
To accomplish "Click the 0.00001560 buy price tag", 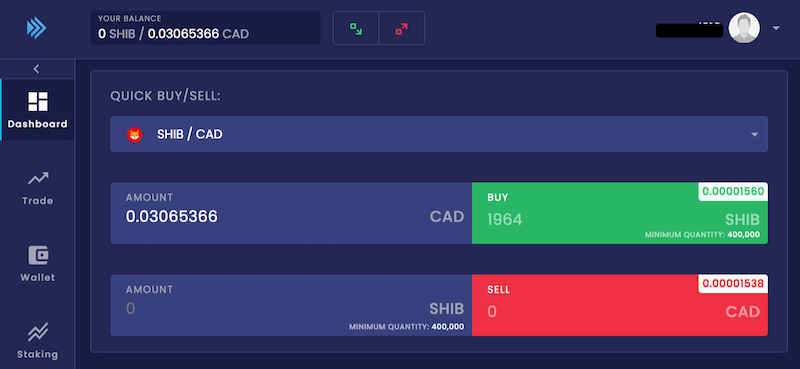I will (733, 191).
